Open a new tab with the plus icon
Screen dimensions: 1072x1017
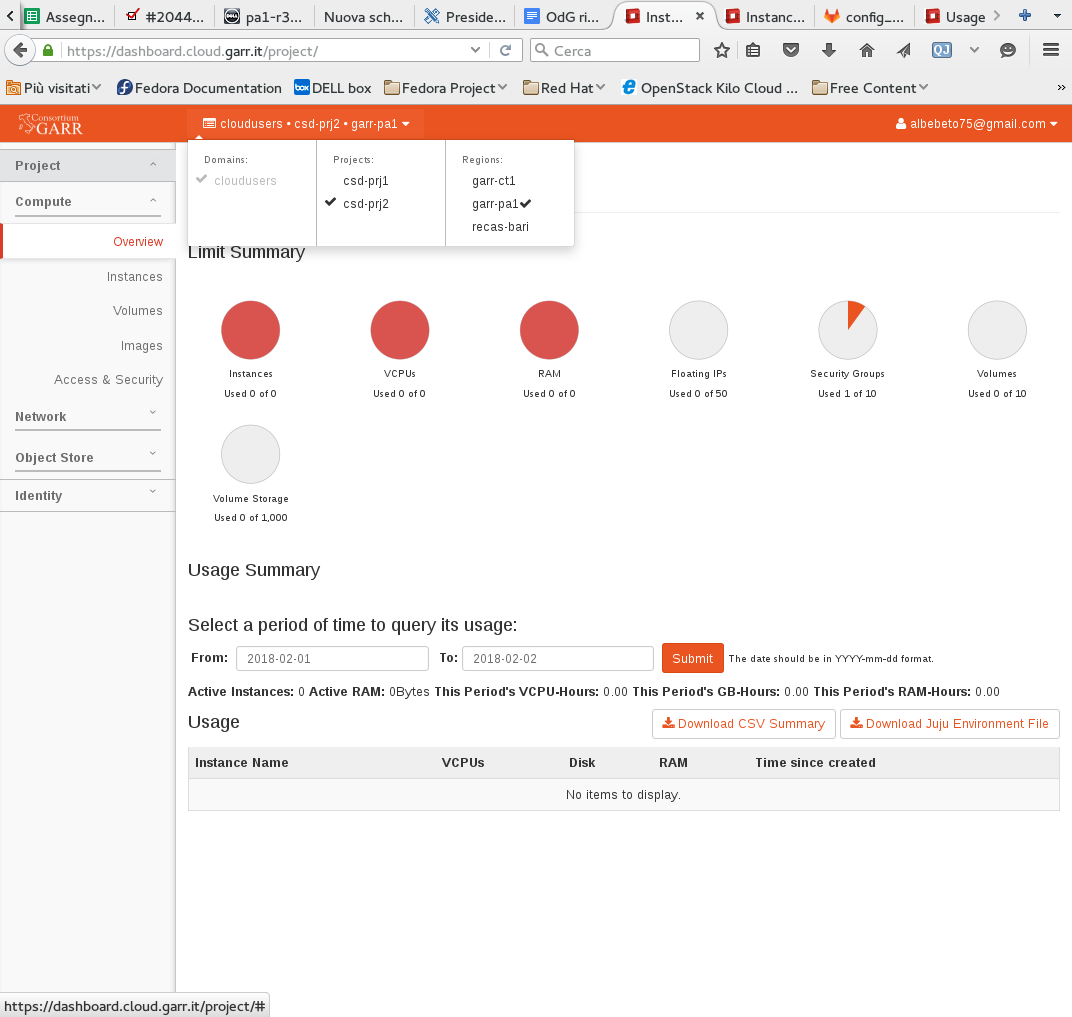tap(1024, 16)
